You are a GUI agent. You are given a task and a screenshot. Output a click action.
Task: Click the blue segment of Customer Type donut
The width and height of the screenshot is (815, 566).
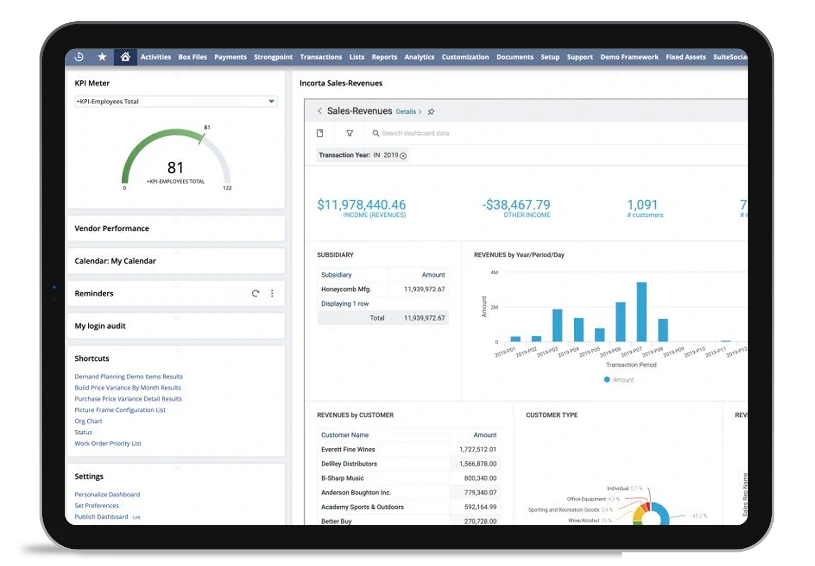click(664, 513)
